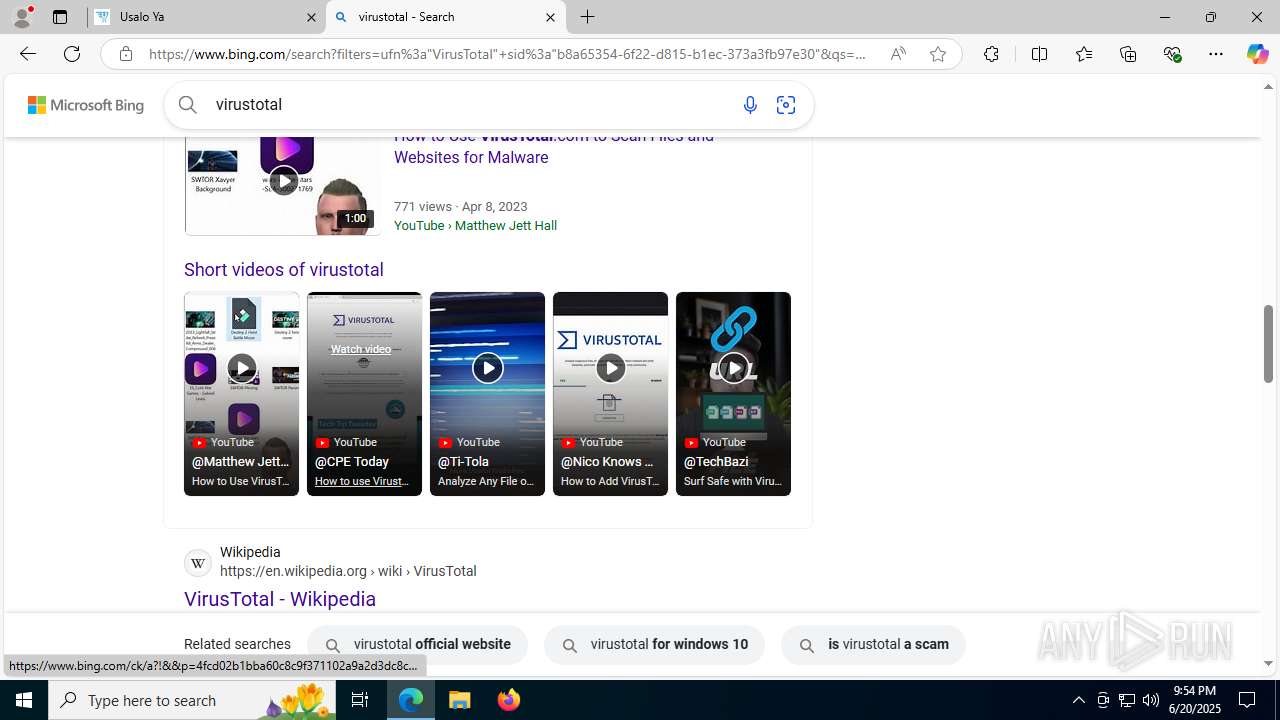Viewport: 1280px width, 720px height.
Task: Open the browser profile avatar
Action: point(22,17)
